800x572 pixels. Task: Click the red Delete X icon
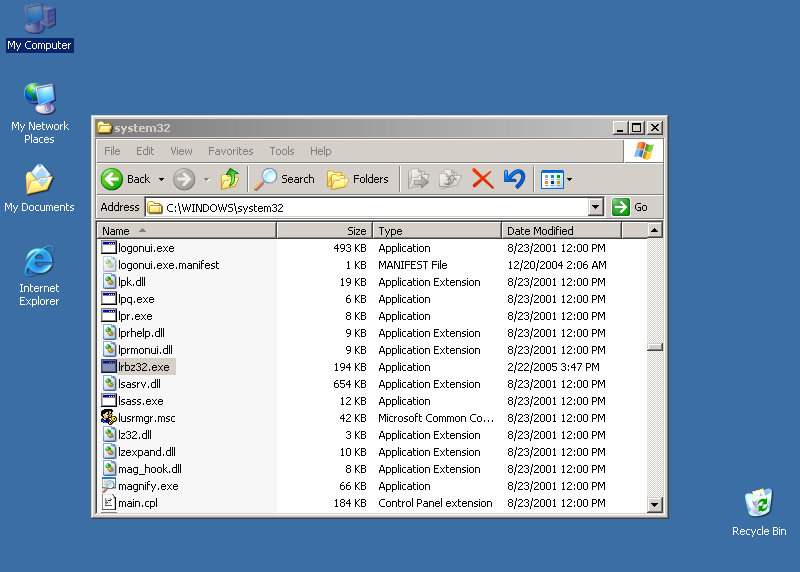[x=482, y=179]
